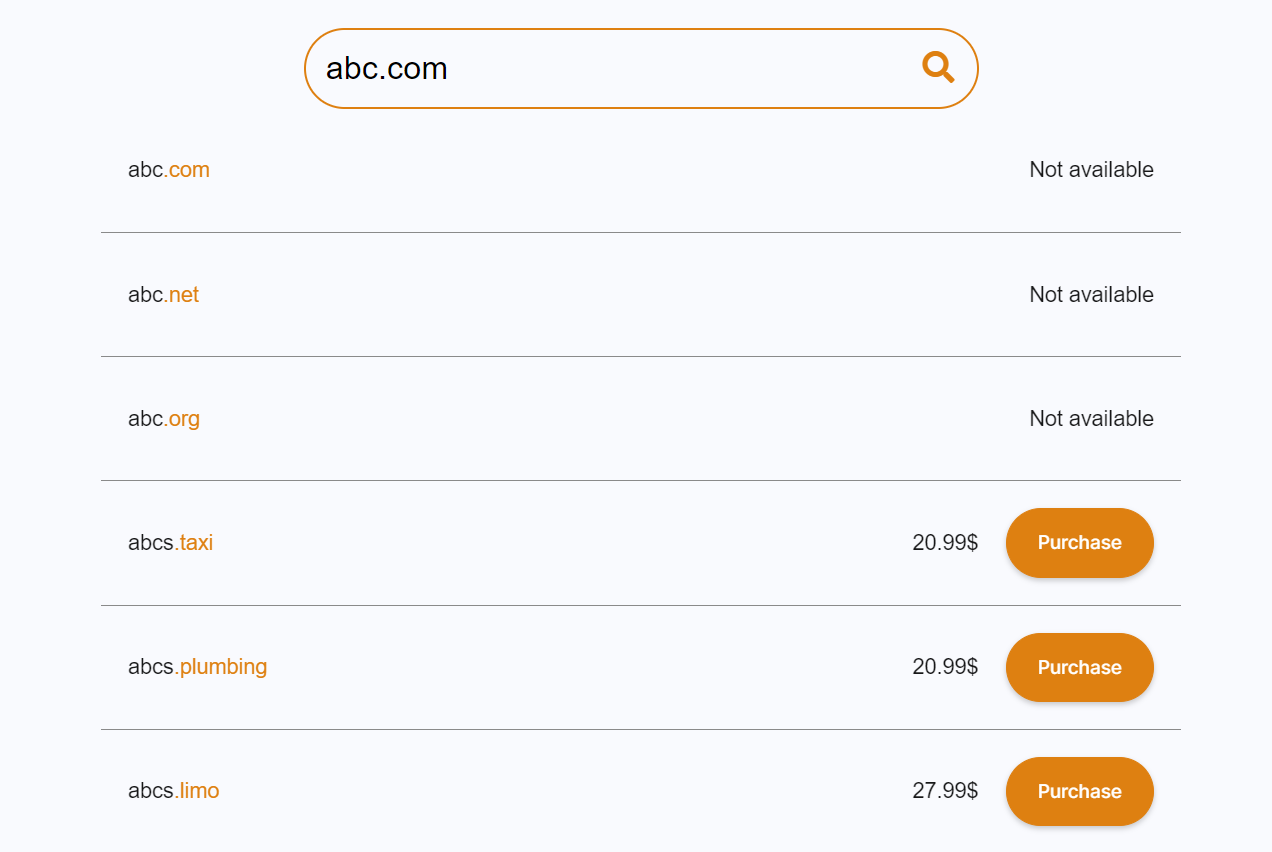Purchase the abcs.limo domain
The height and width of the screenshot is (852, 1272).
pyautogui.click(x=1079, y=791)
